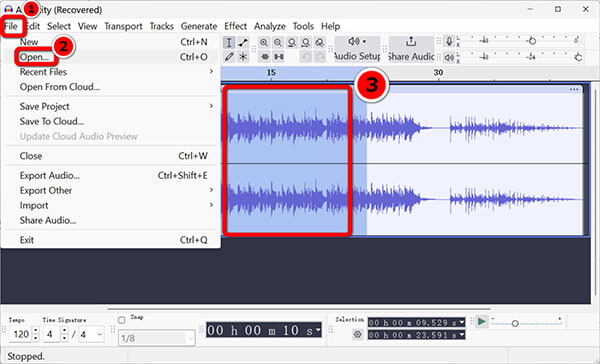This screenshot has width=600, height=364.
Task: Fit project to width icon
Action: click(305, 42)
